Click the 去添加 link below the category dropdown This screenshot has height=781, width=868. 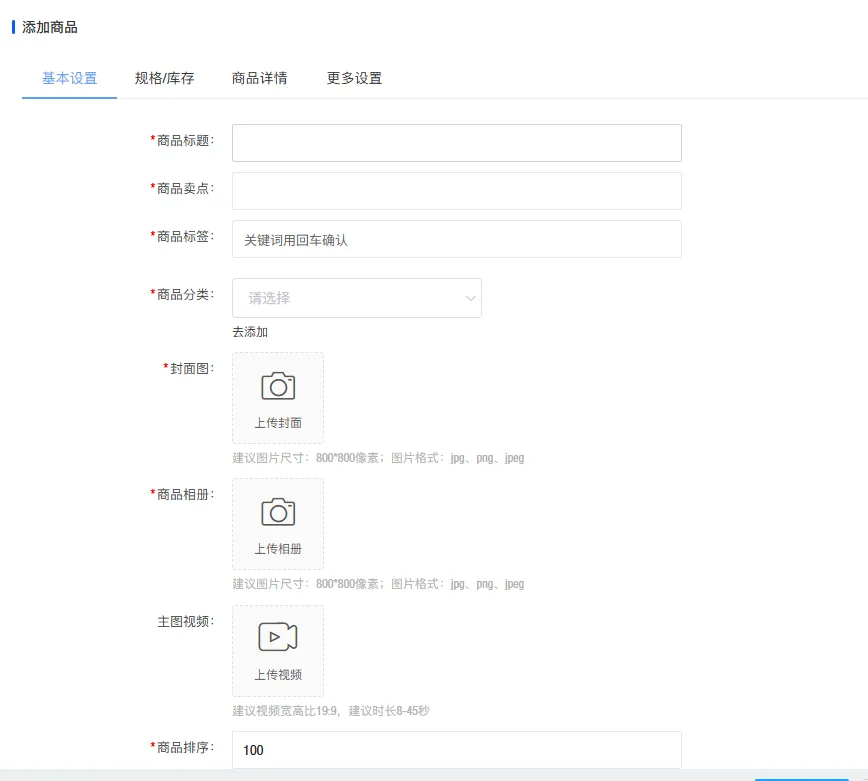point(248,331)
